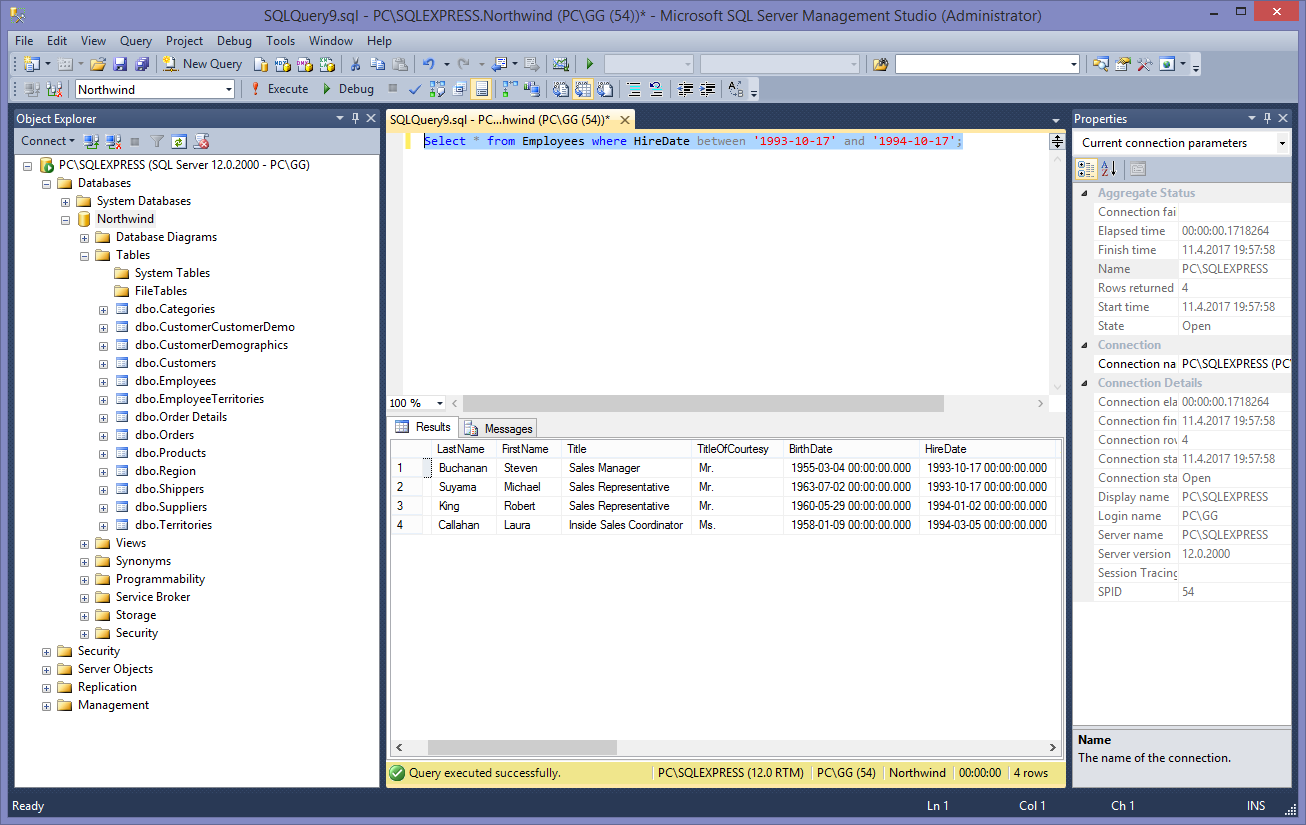Screen dimensions: 1306x825
Task: Click Disconnect icon in Object Explorer
Action: click(114, 141)
